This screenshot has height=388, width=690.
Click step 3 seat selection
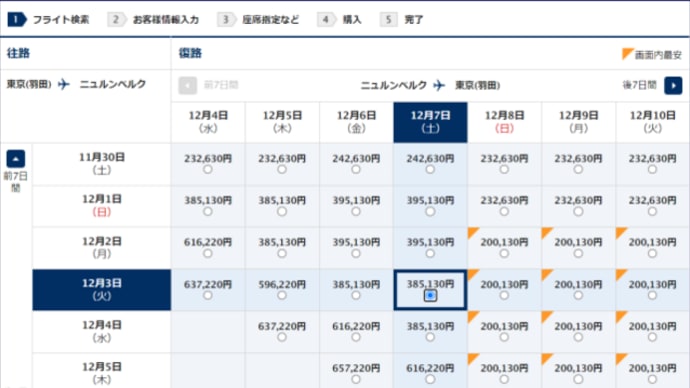(258, 19)
